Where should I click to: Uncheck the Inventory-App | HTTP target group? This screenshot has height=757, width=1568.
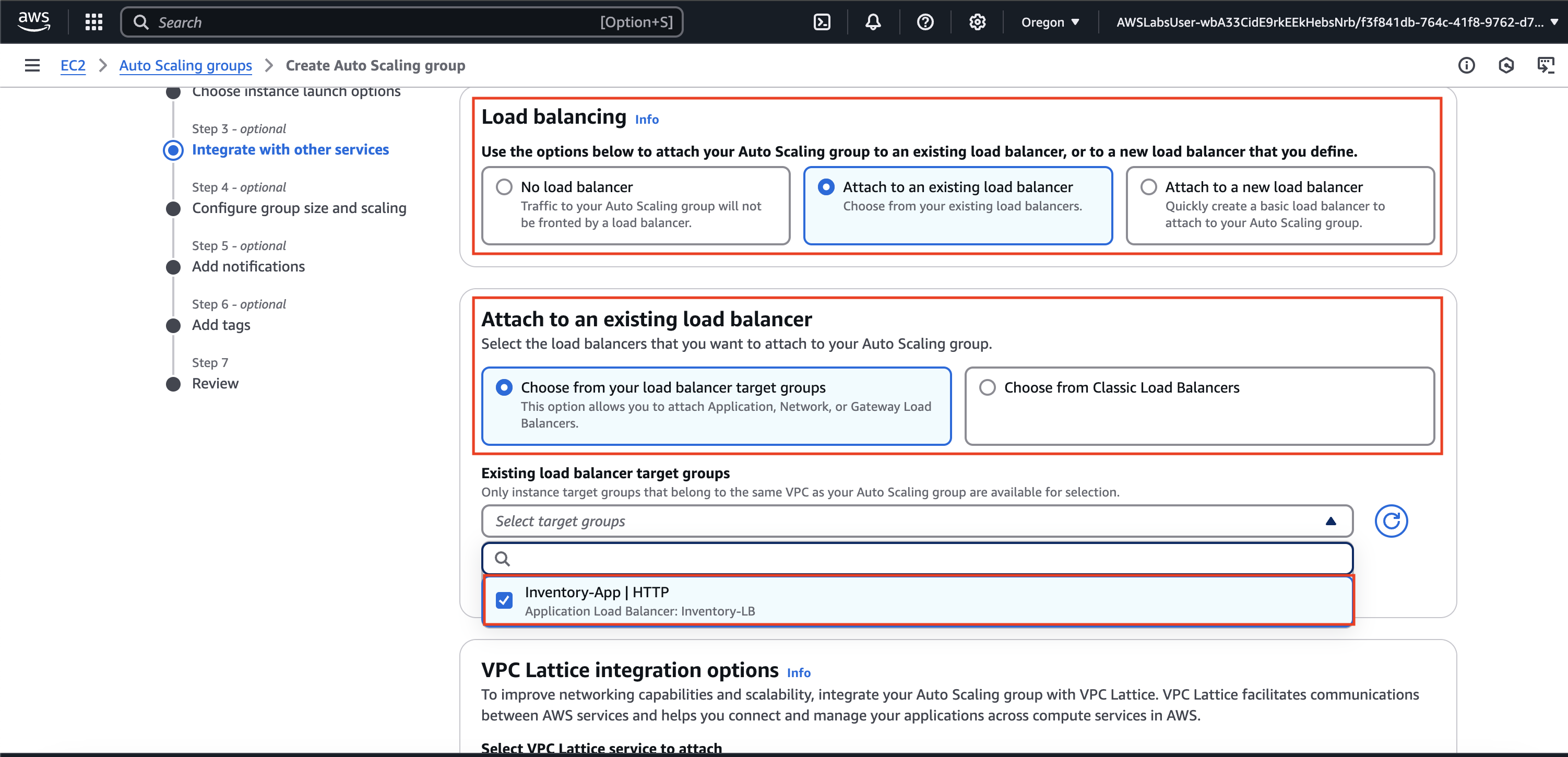504,600
